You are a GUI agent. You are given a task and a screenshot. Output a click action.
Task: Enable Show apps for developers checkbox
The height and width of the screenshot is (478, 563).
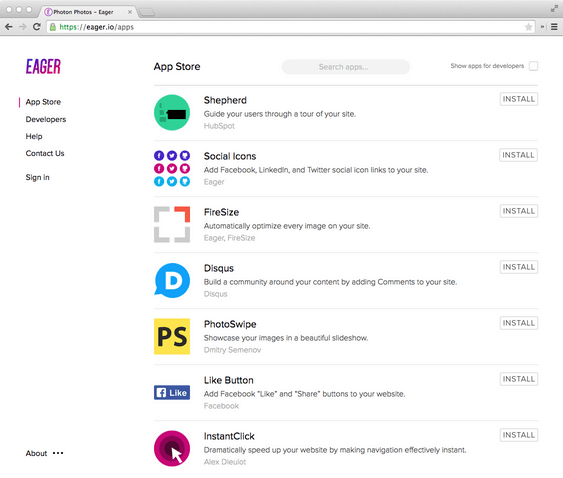pyautogui.click(x=534, y=66)
